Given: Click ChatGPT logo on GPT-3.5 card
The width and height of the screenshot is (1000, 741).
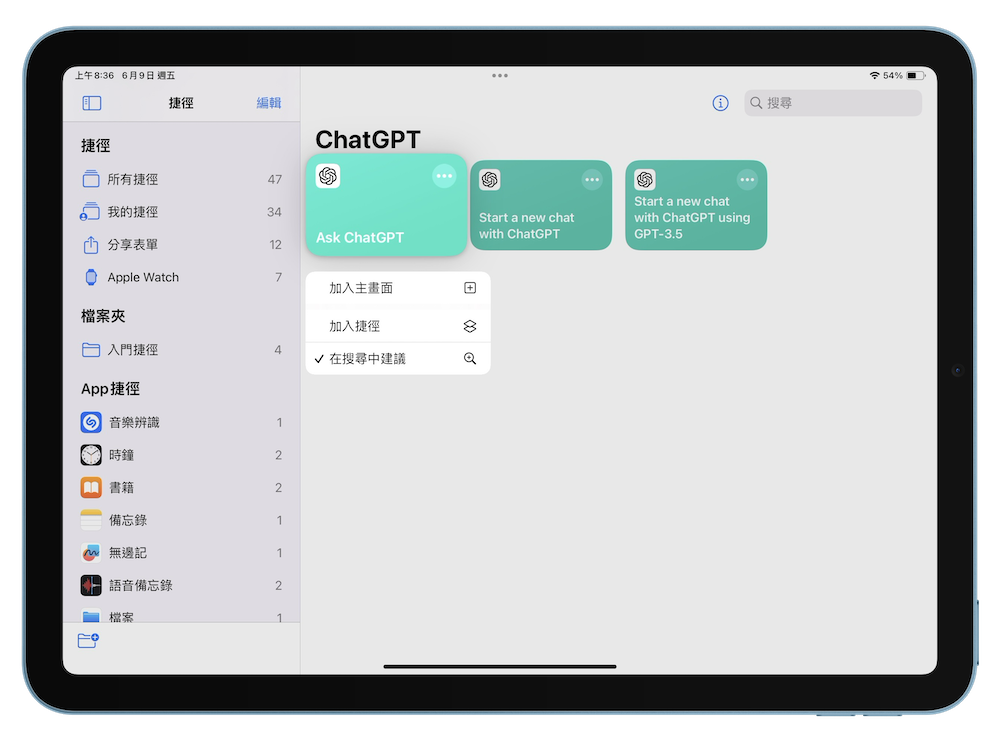Looking at the screenshot, I should click(x=645, y=180).
